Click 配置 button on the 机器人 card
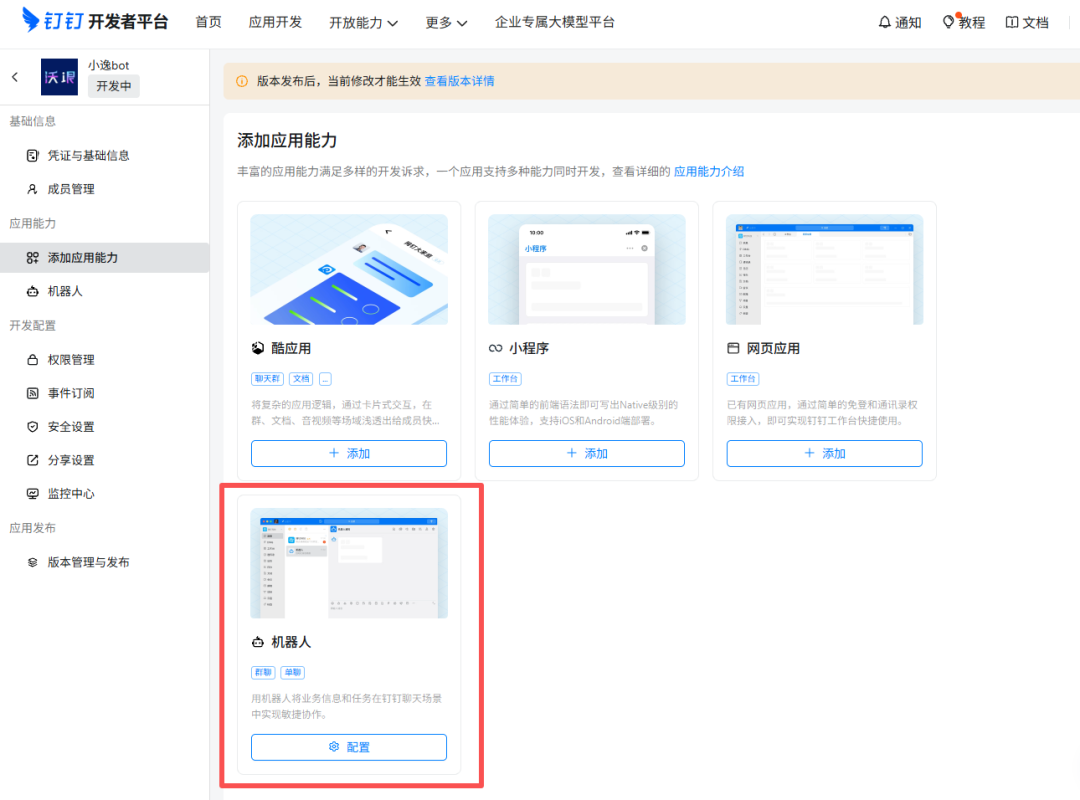Image resolution: width=1080 pixels, height=800 pixels. tap(349, 747)
